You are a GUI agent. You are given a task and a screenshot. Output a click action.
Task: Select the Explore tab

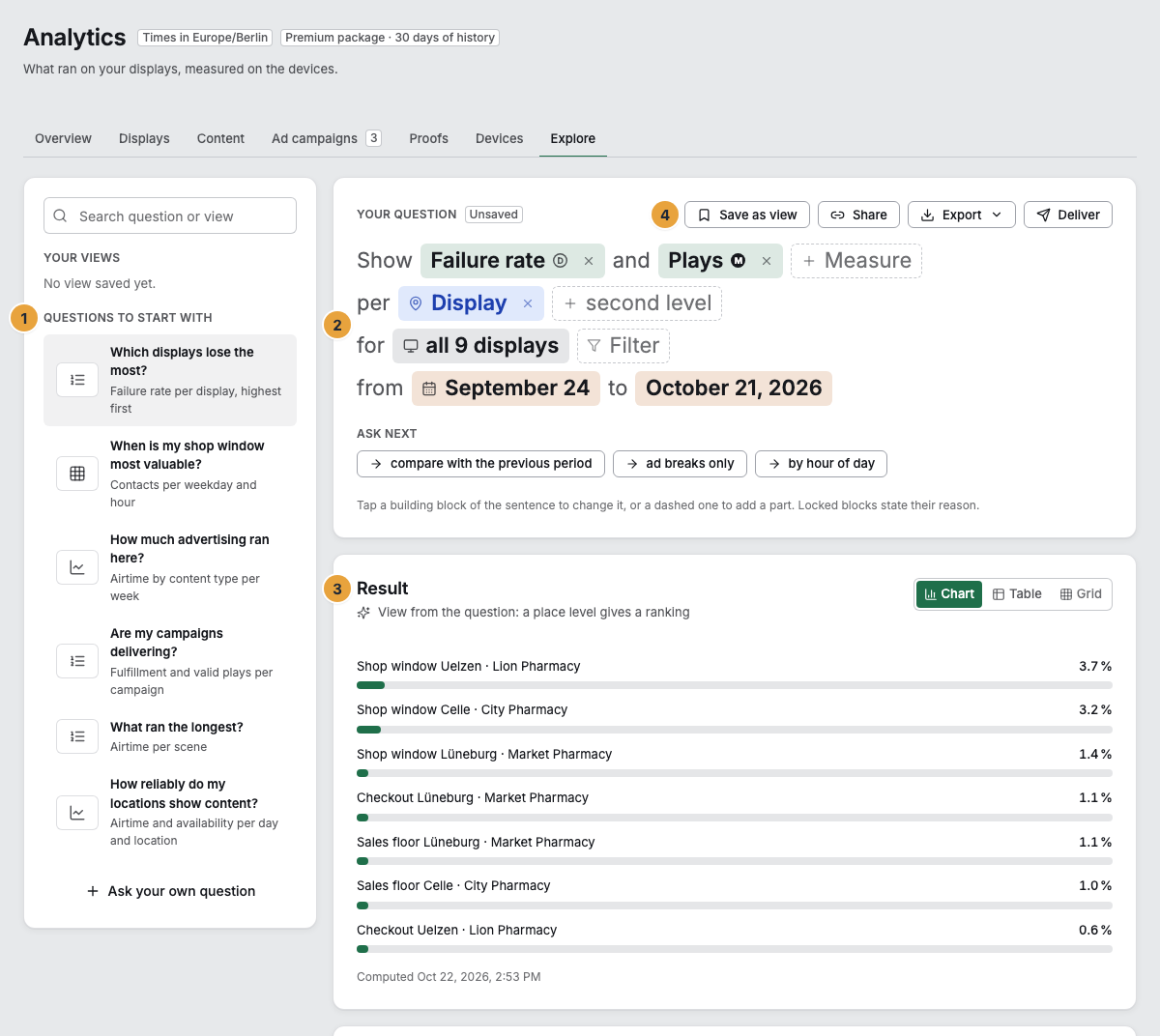573,138
